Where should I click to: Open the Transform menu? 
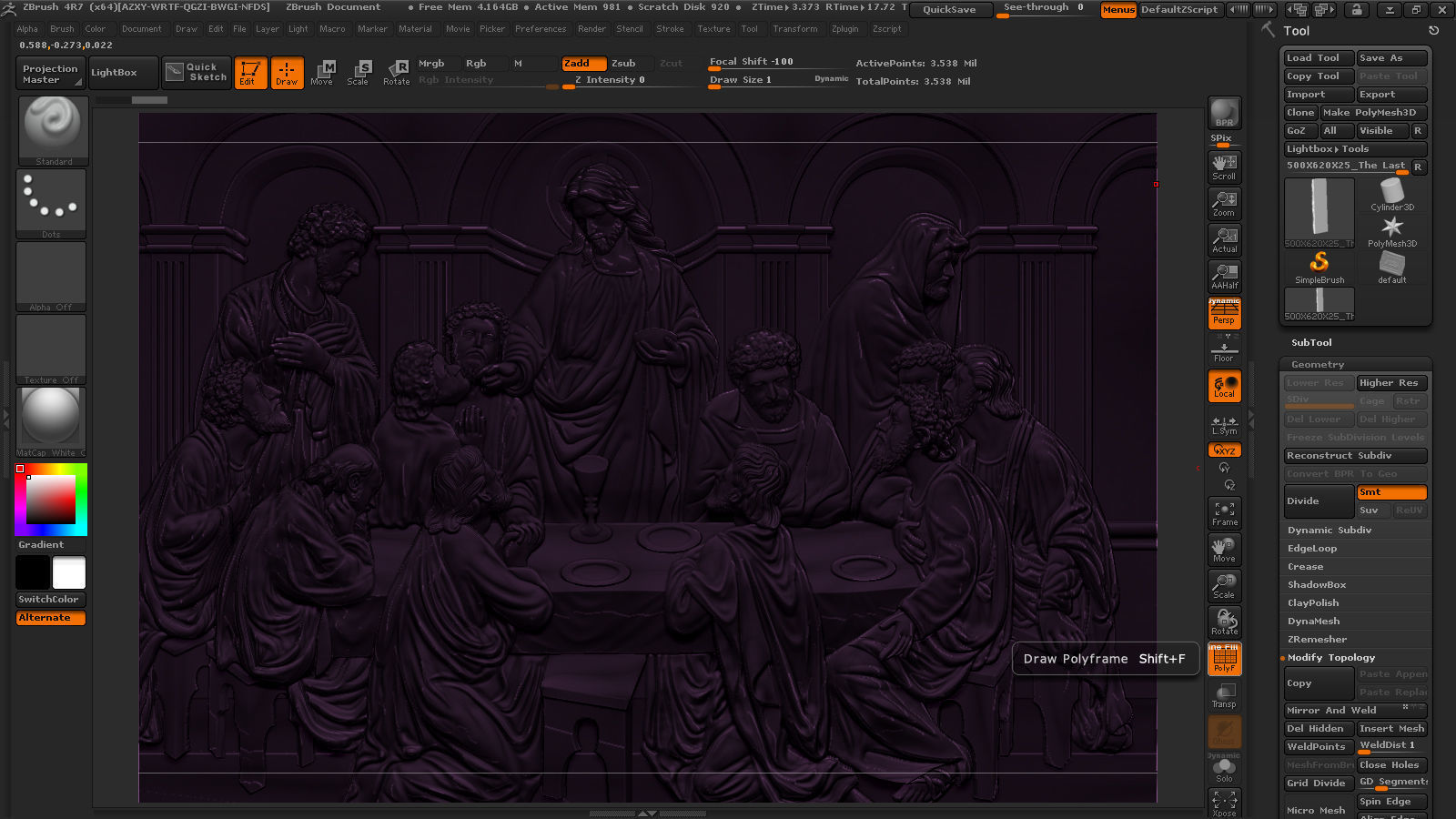(x=795, y=29)
